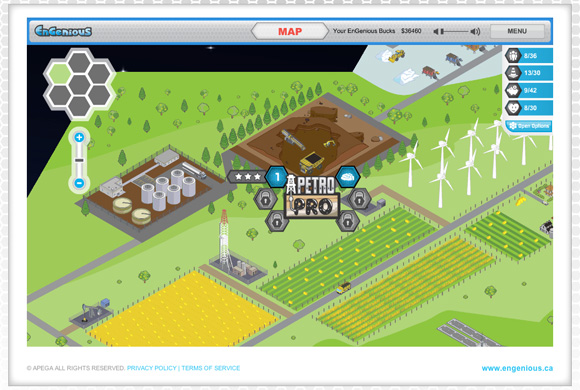Click the traffic cone icon

[x=513, y=73]
